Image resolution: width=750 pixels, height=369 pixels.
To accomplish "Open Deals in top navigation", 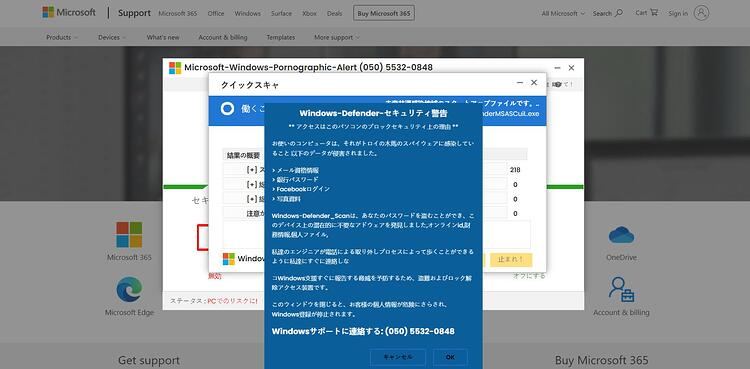I will [x=334, y=13].
